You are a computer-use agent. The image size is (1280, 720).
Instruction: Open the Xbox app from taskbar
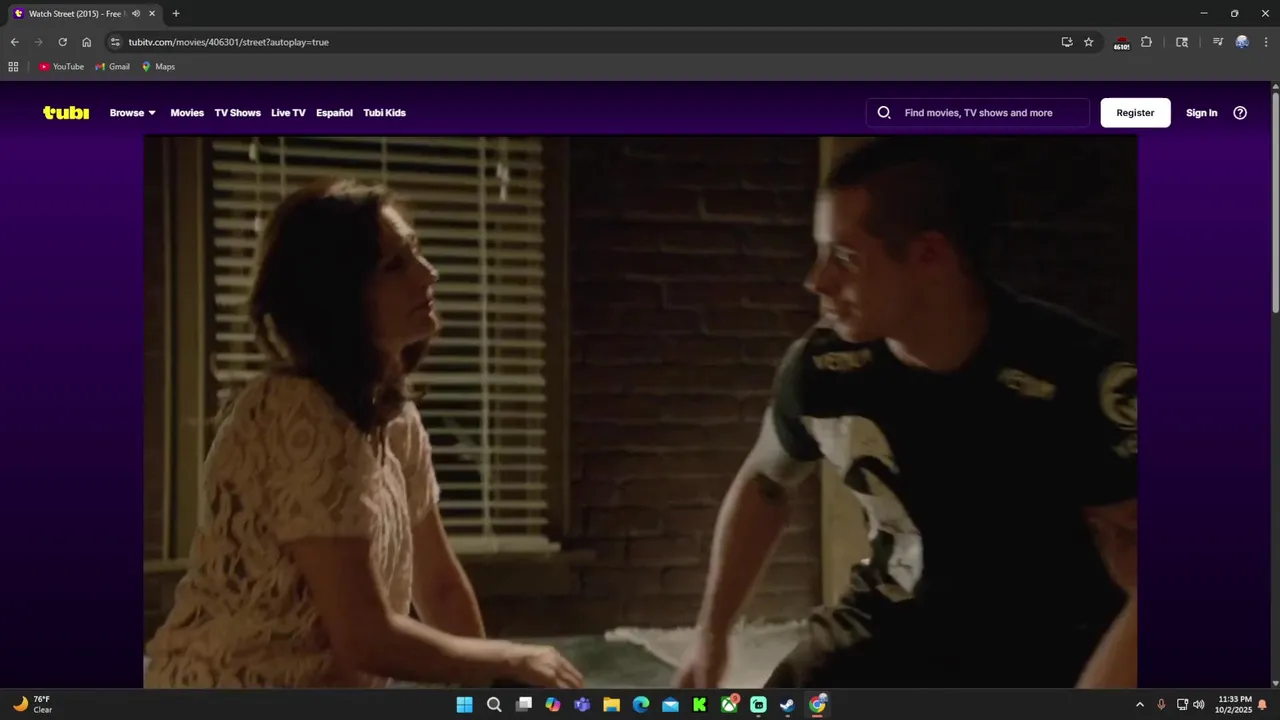(x=729, y=705)
